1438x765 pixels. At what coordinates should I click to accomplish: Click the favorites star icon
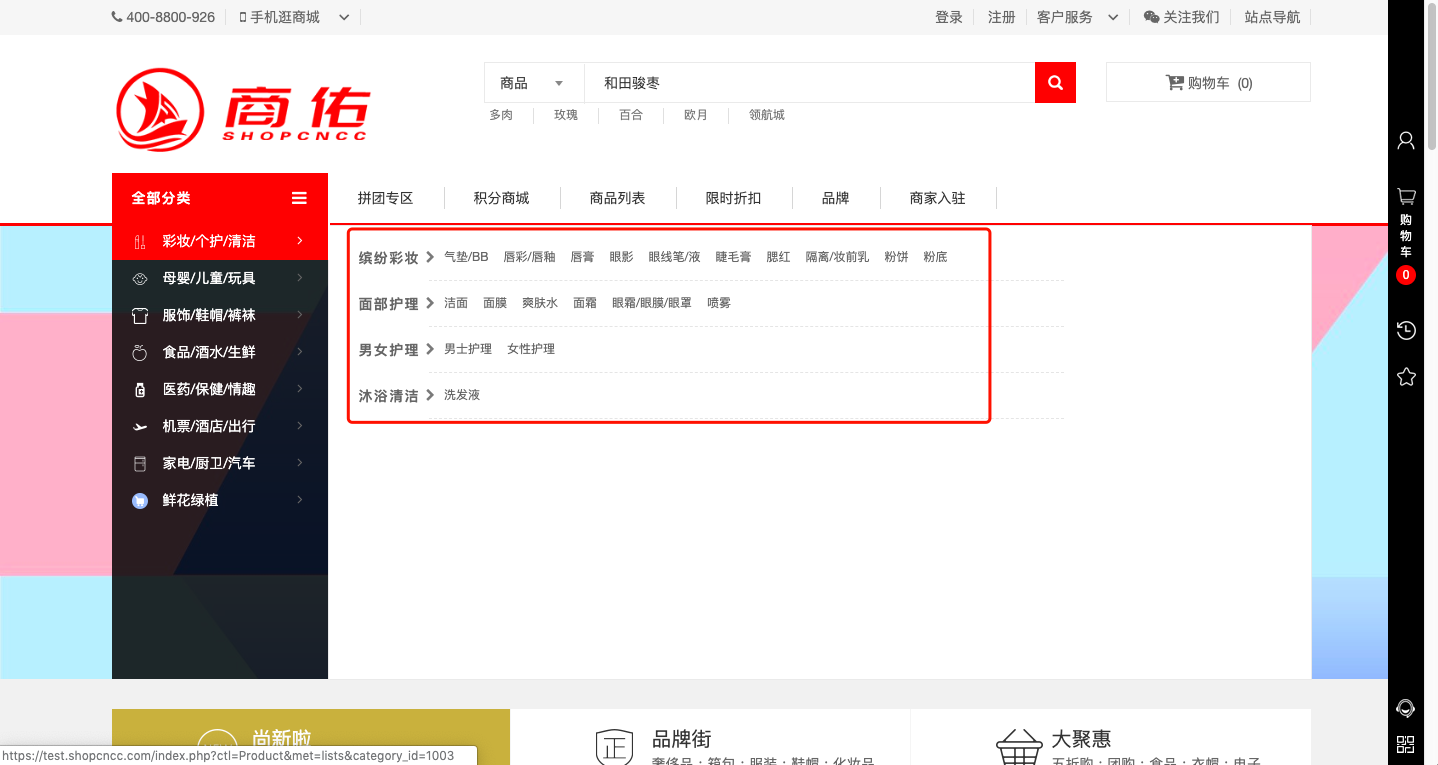coord(1406,377)
